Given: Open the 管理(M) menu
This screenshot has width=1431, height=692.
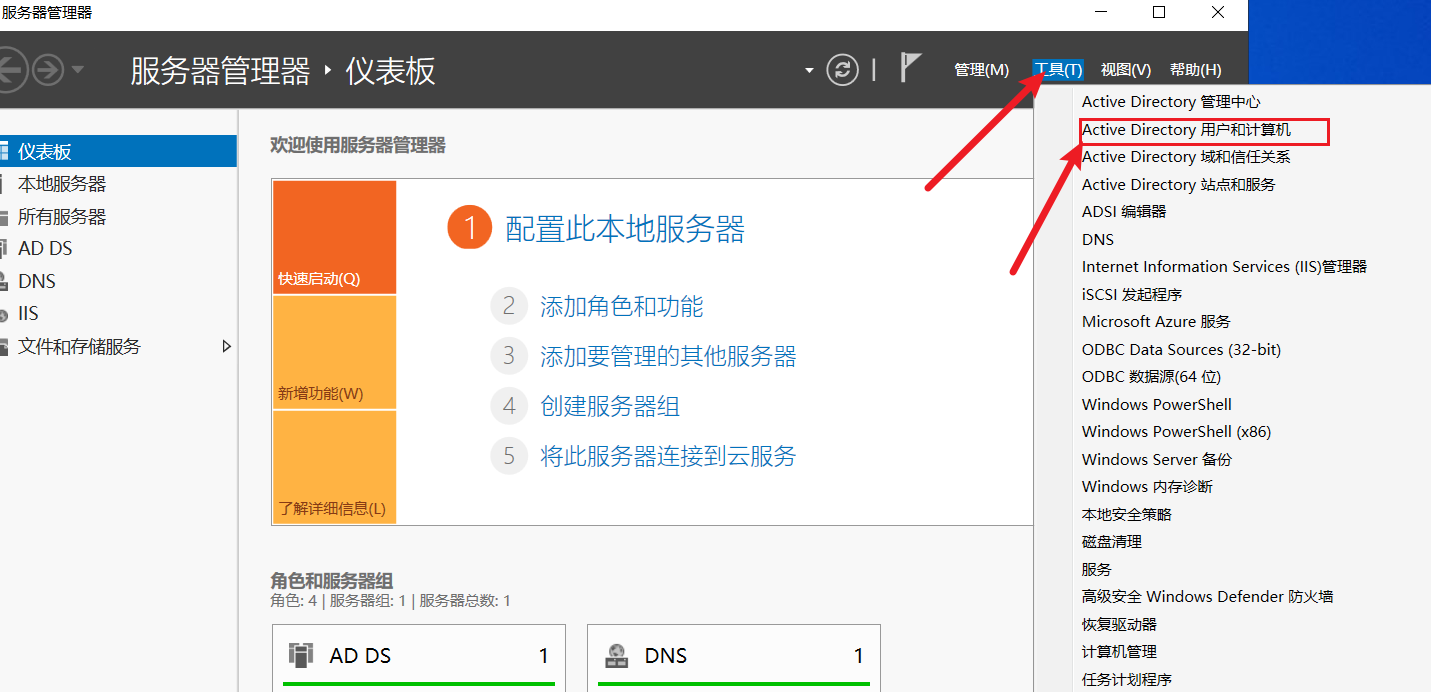Looking at the screenshot, I should [981, 70].
